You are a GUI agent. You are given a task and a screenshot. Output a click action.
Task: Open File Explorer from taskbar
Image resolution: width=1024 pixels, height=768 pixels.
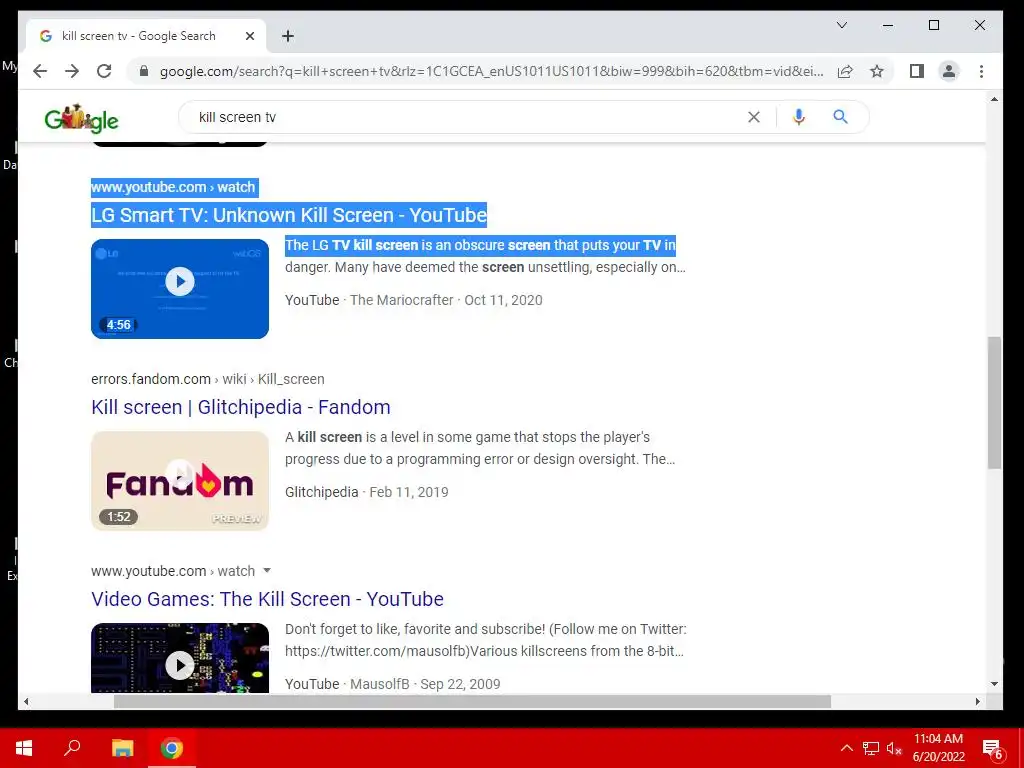point(122,748)
